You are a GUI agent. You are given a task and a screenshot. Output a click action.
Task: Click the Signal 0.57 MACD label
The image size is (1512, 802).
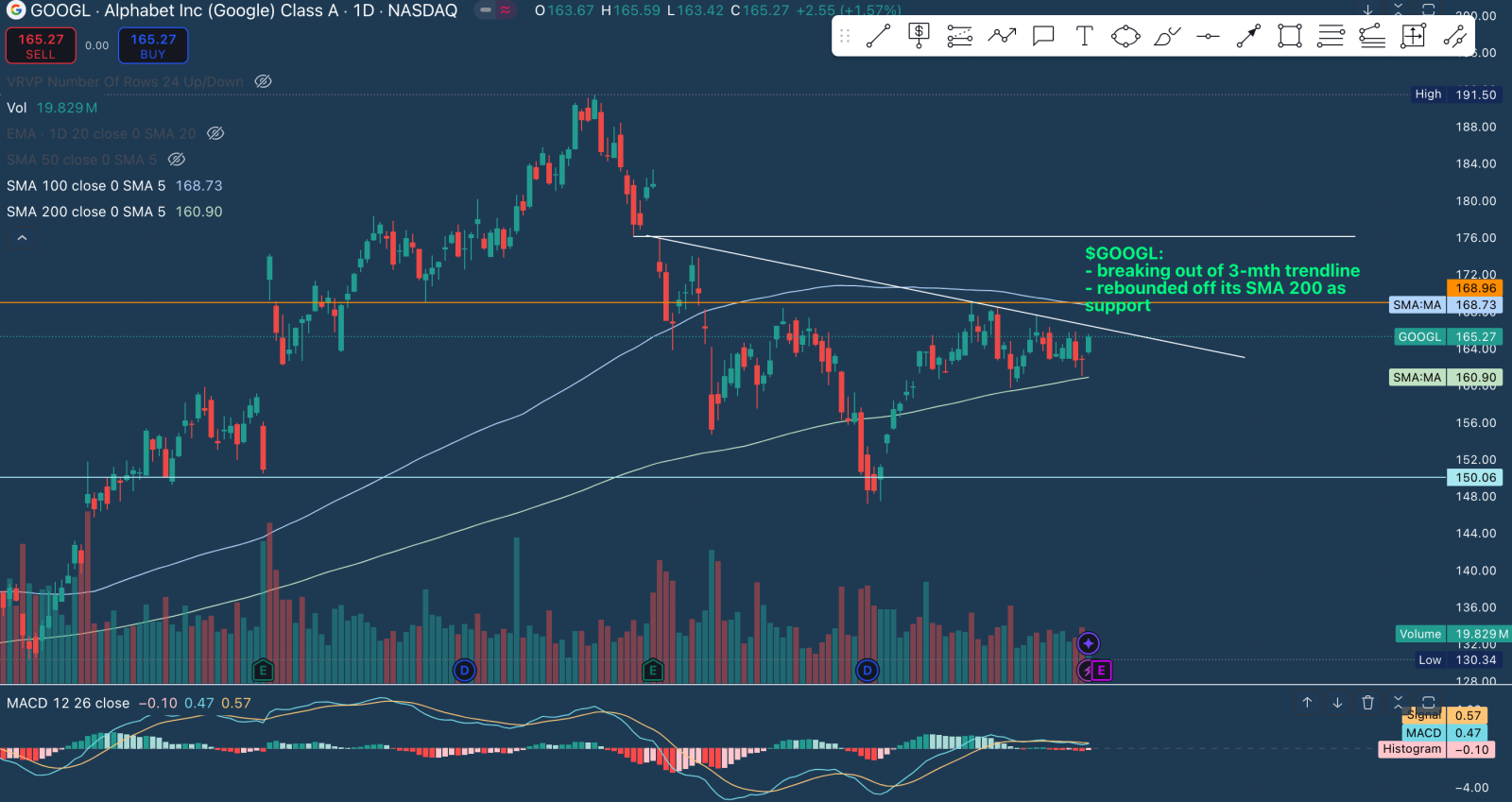(1446, 716)
